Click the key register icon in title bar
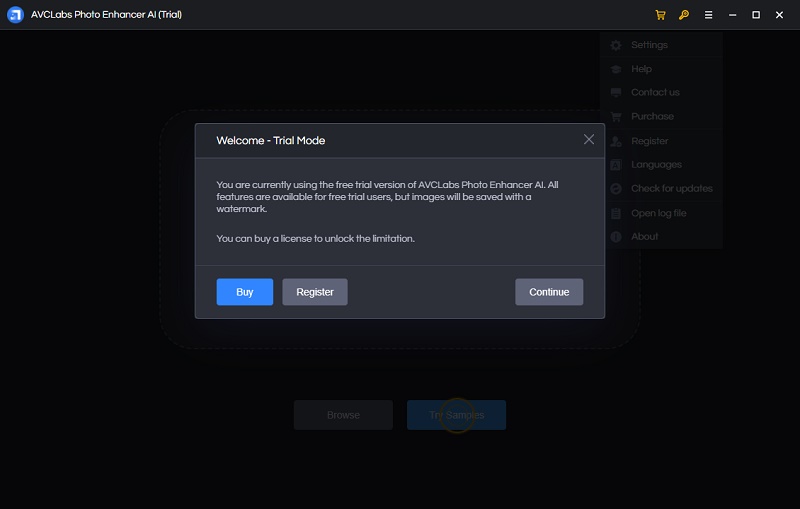 pyautogui.click(x=684, y=15)
